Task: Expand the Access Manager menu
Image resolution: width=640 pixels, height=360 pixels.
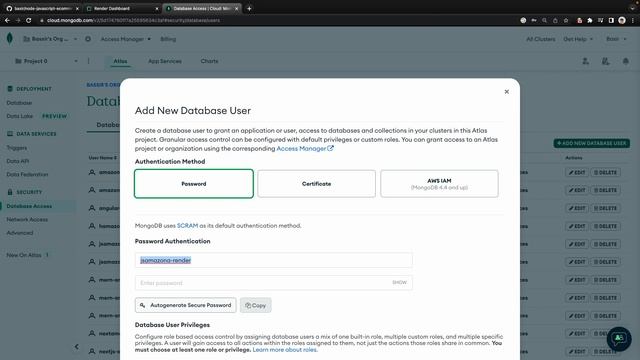Action: pyautogui.click(x=126, y=39)
